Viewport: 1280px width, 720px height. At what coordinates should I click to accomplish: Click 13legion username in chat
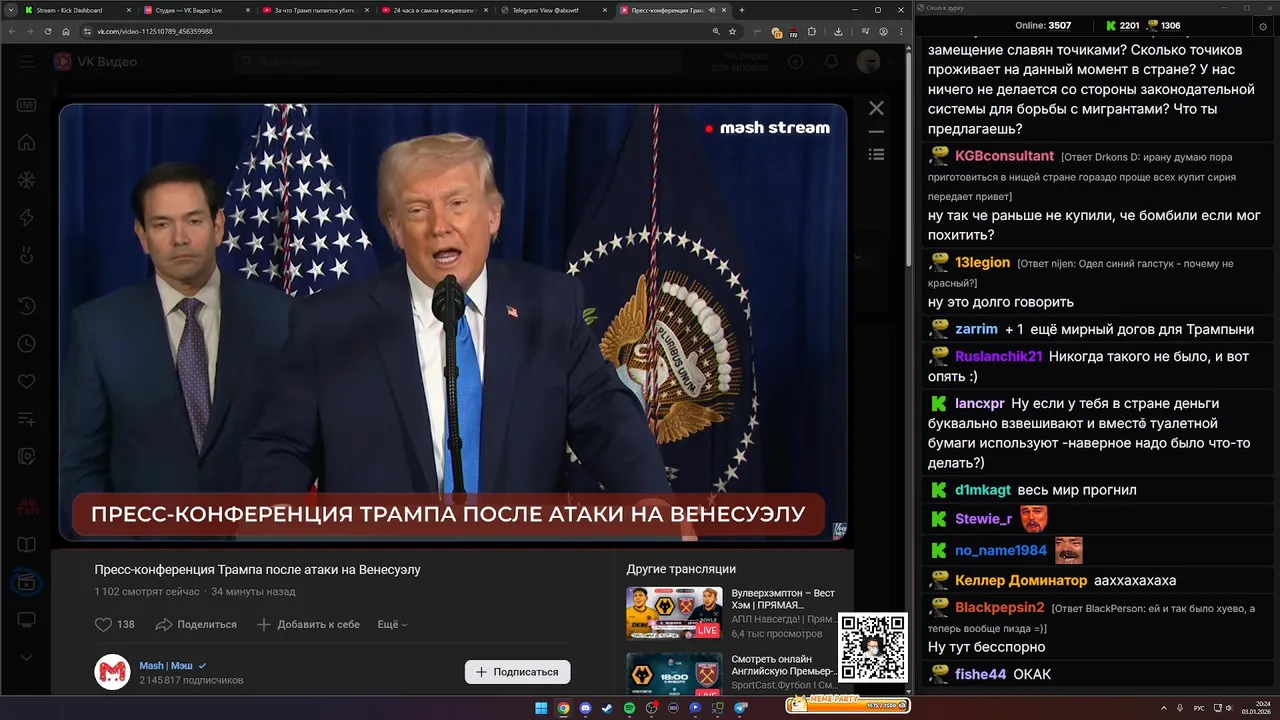point(982,263)
